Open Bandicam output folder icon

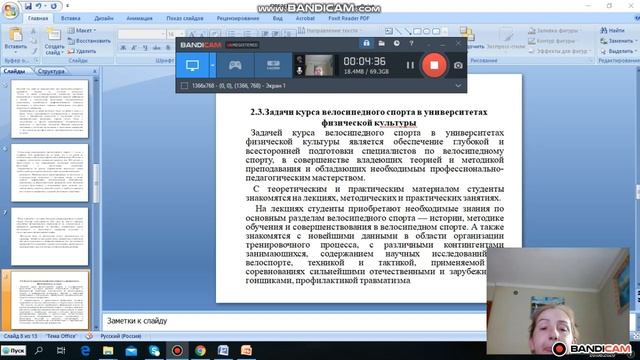[x=381, y=43]
